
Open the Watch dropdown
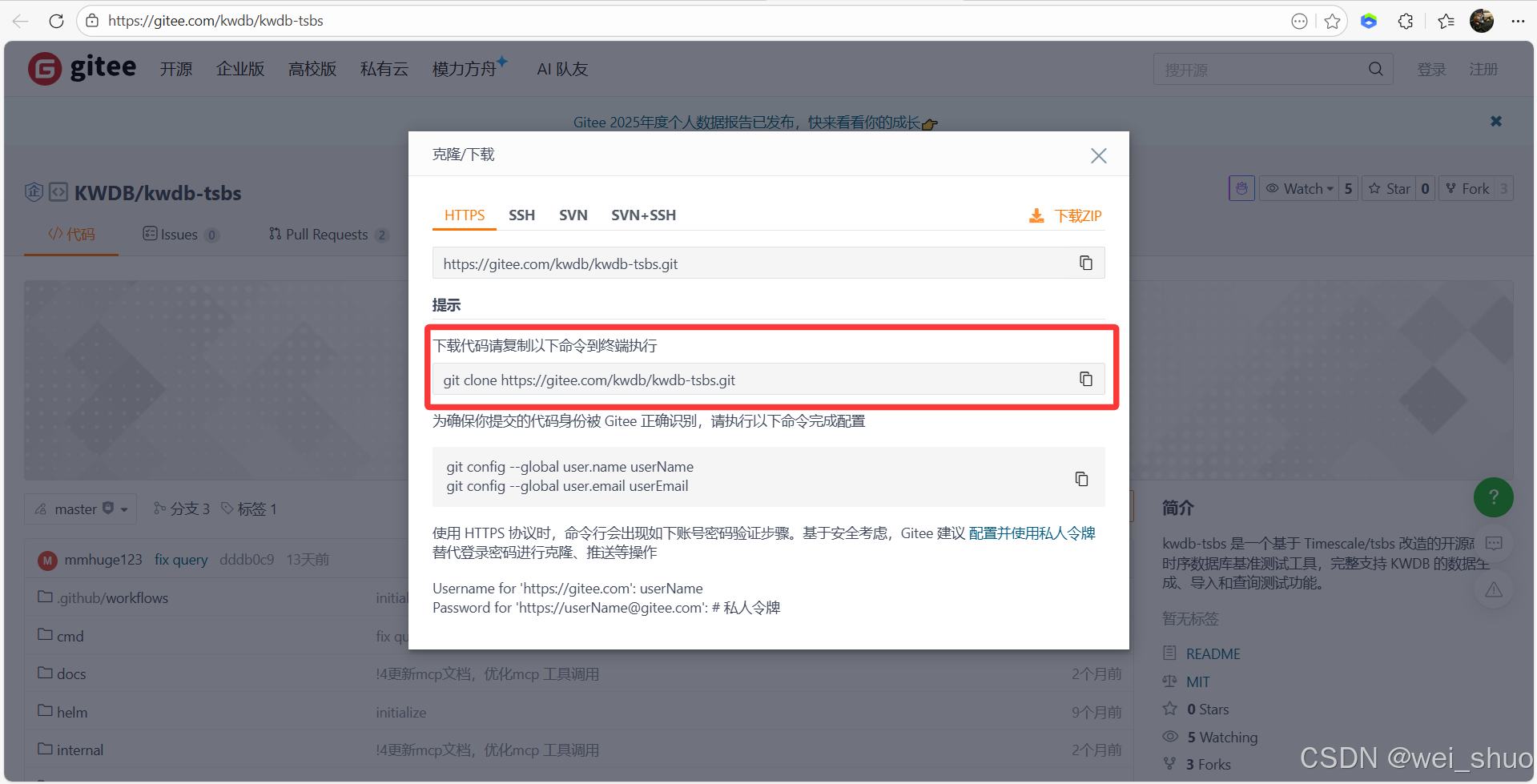pos(1299,189)
